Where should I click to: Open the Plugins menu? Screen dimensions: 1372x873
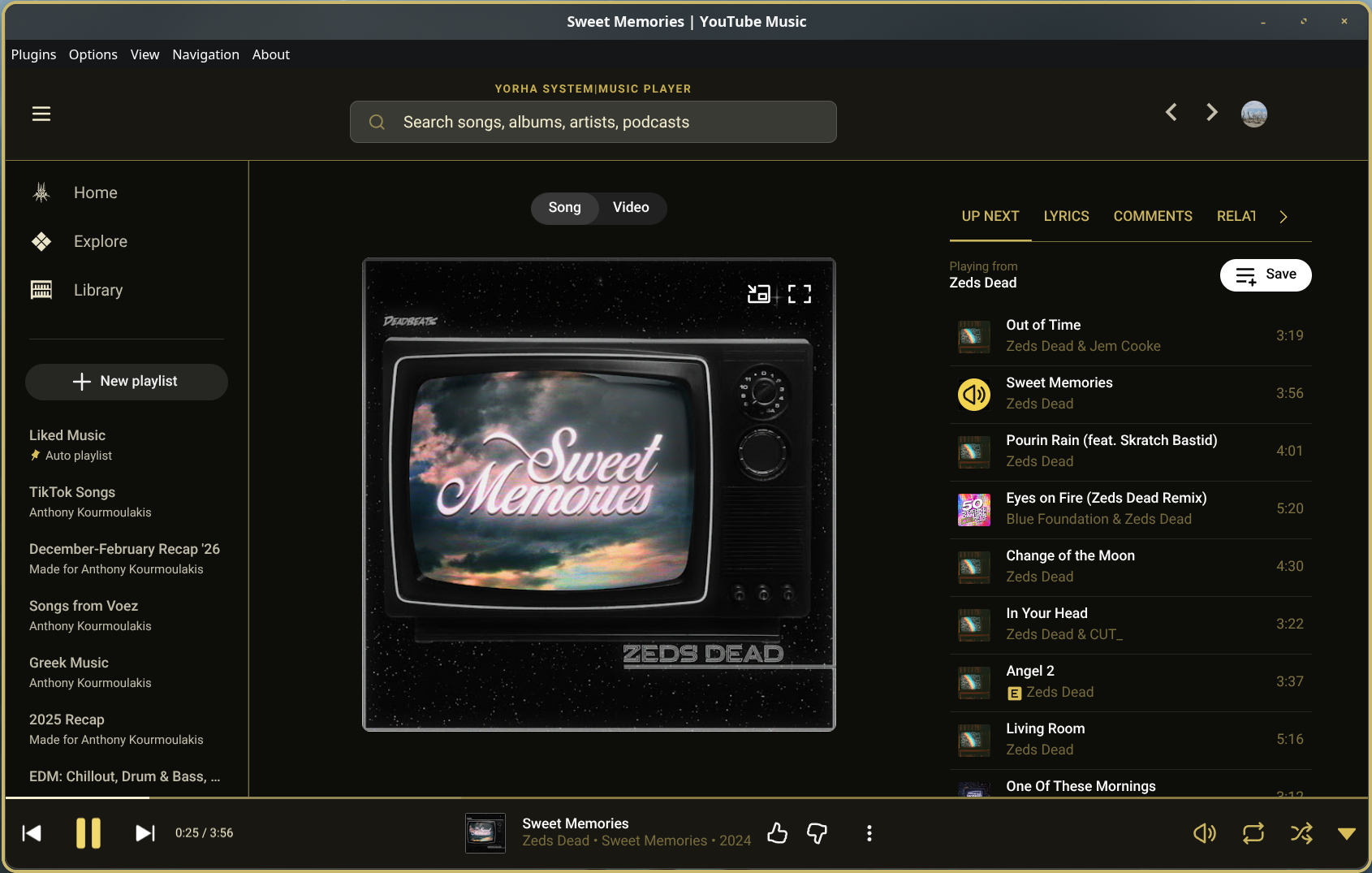(34, 54)
